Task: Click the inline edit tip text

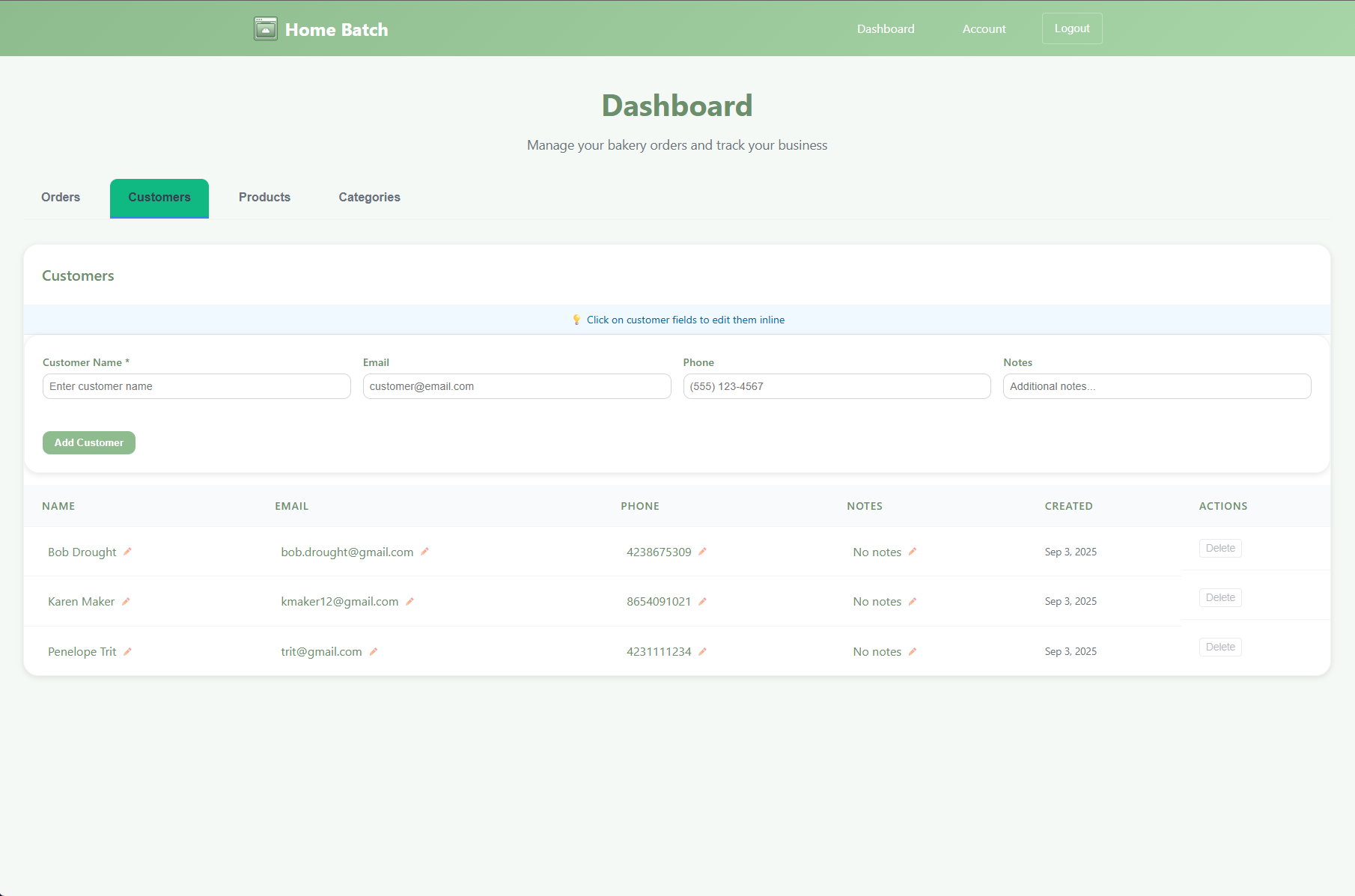Action: tap(686, 320)
